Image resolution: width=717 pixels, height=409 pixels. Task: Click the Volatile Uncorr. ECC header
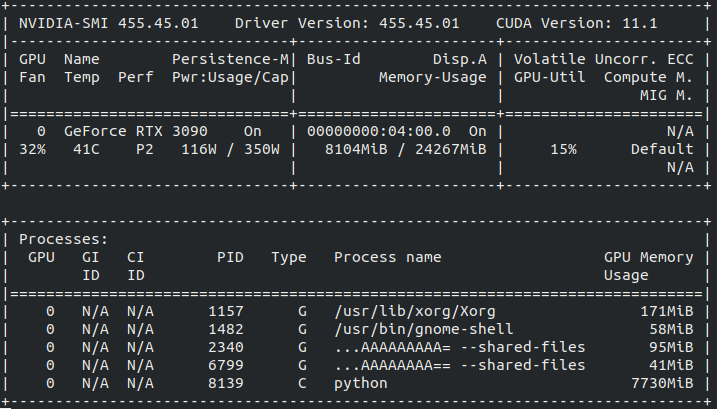point(604,59)
